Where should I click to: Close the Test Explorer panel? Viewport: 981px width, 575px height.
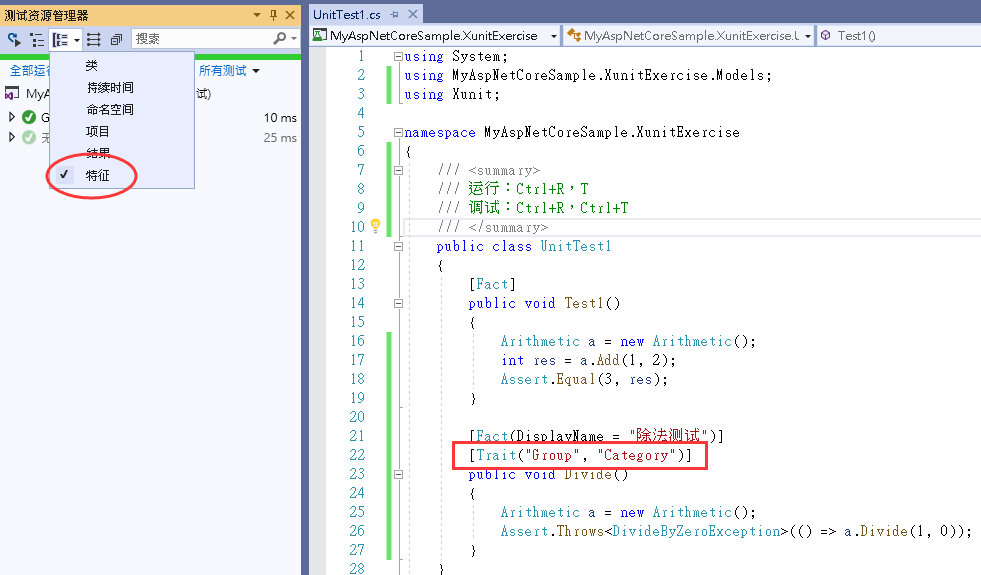[x=290, y=15]
